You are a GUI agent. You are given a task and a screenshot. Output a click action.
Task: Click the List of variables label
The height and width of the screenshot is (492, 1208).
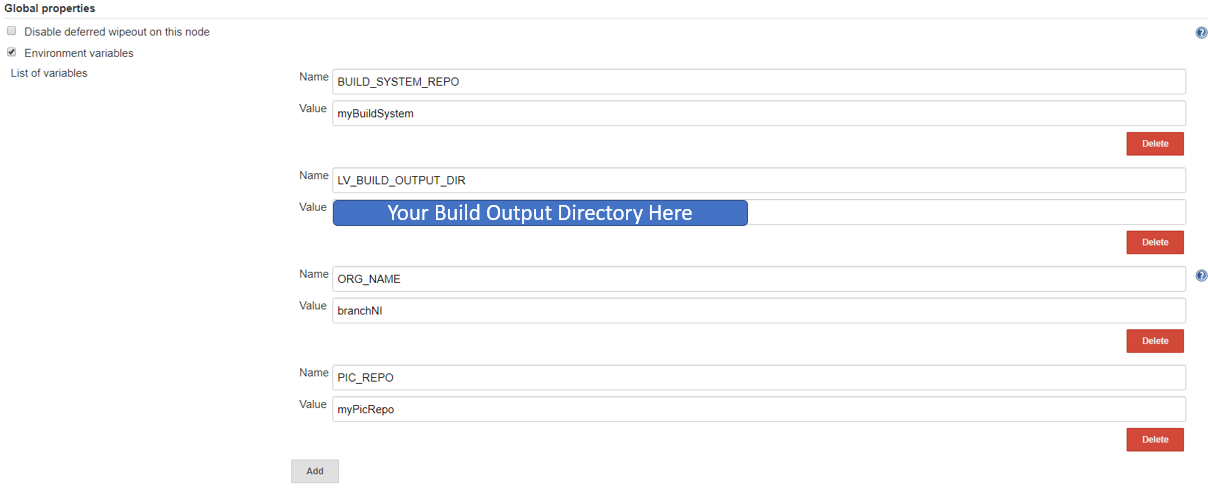coord(49,73)
